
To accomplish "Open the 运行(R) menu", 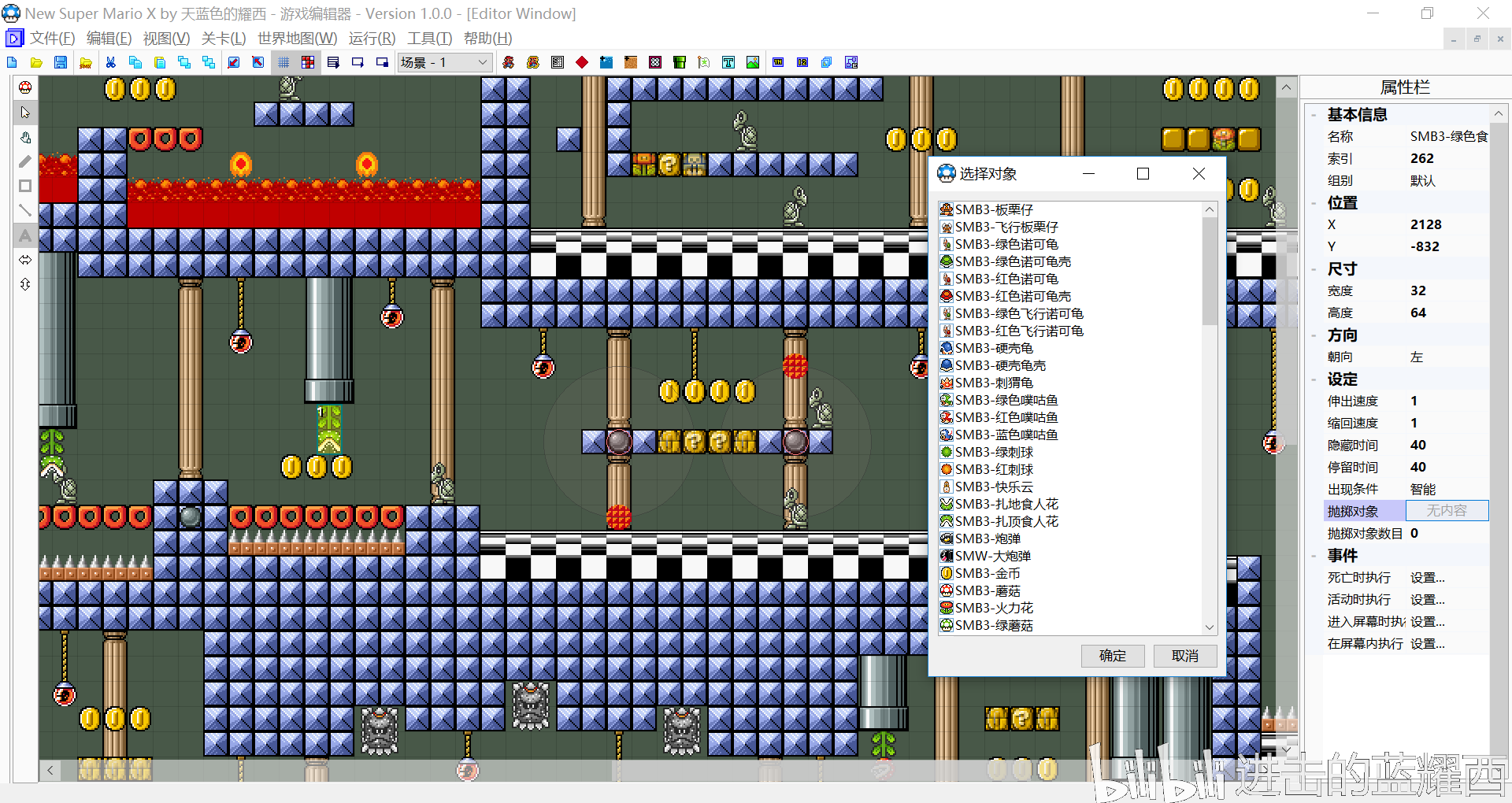I will pos(372,38).
